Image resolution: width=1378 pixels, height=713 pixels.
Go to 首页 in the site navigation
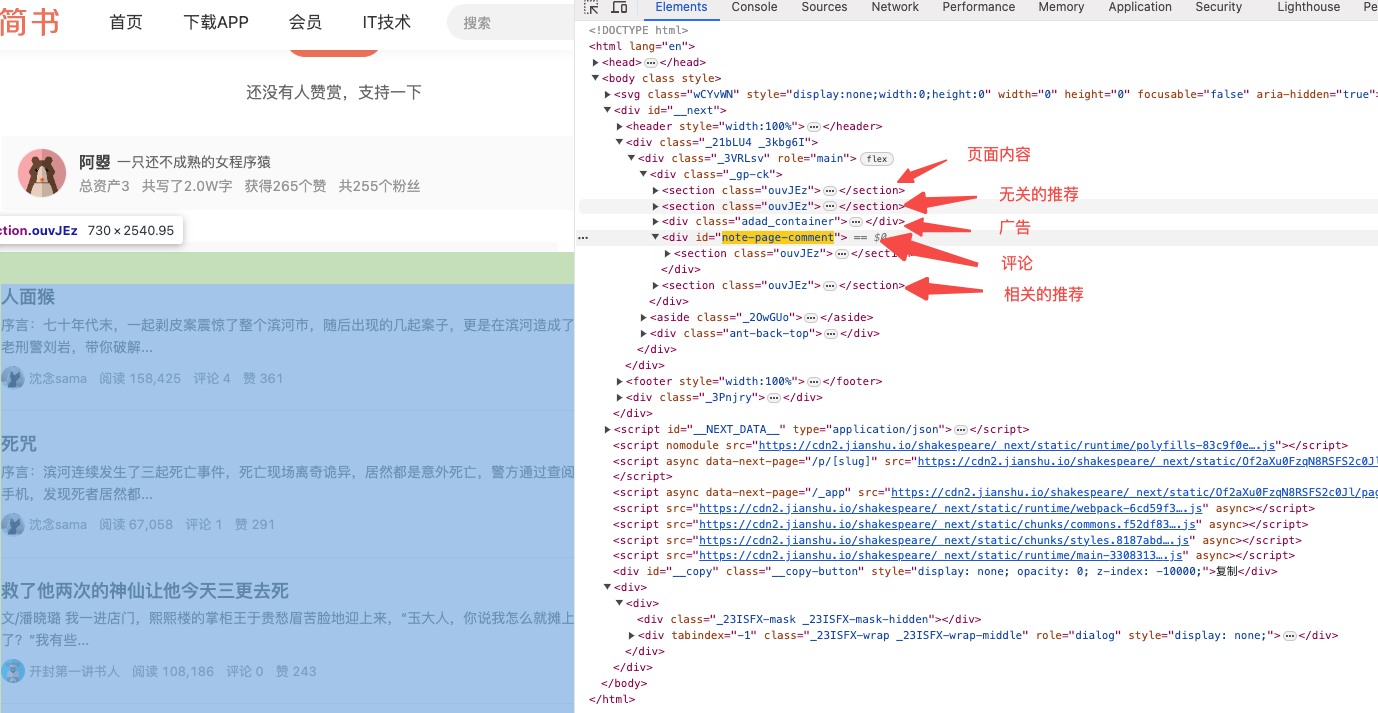click(x=126, y=22)
